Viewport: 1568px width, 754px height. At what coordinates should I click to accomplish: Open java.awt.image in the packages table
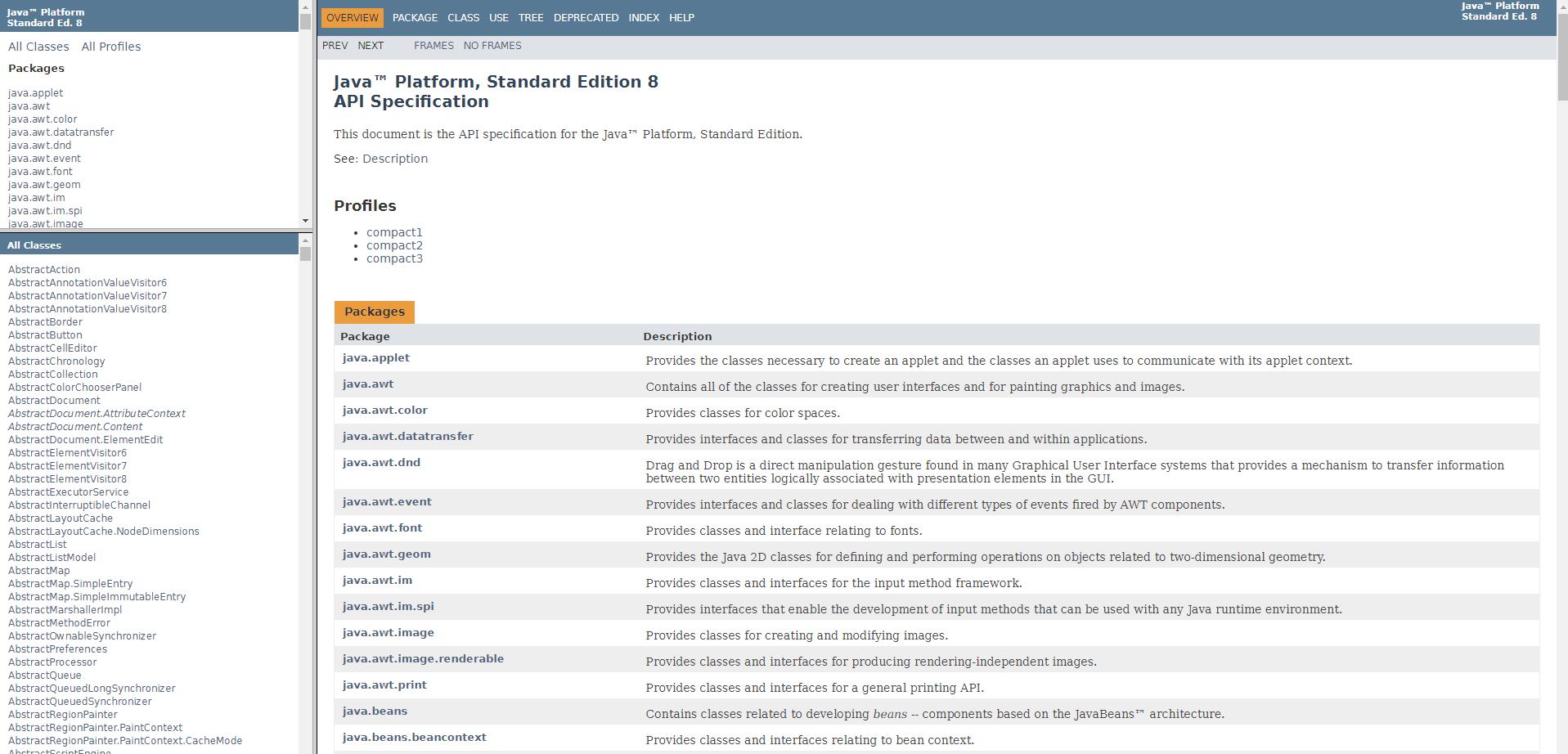point(389,633)
